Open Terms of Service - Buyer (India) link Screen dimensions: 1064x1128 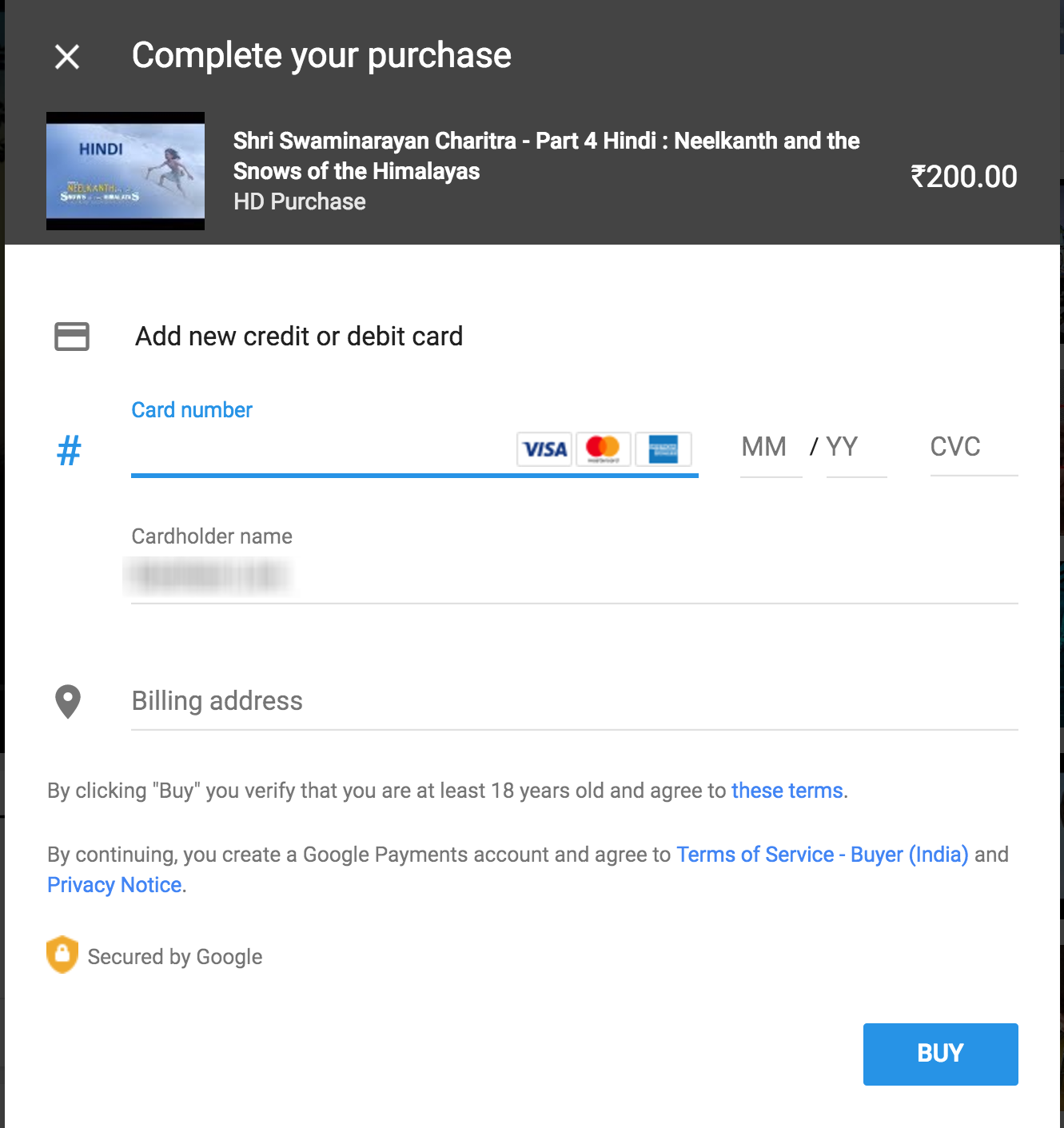823,855
